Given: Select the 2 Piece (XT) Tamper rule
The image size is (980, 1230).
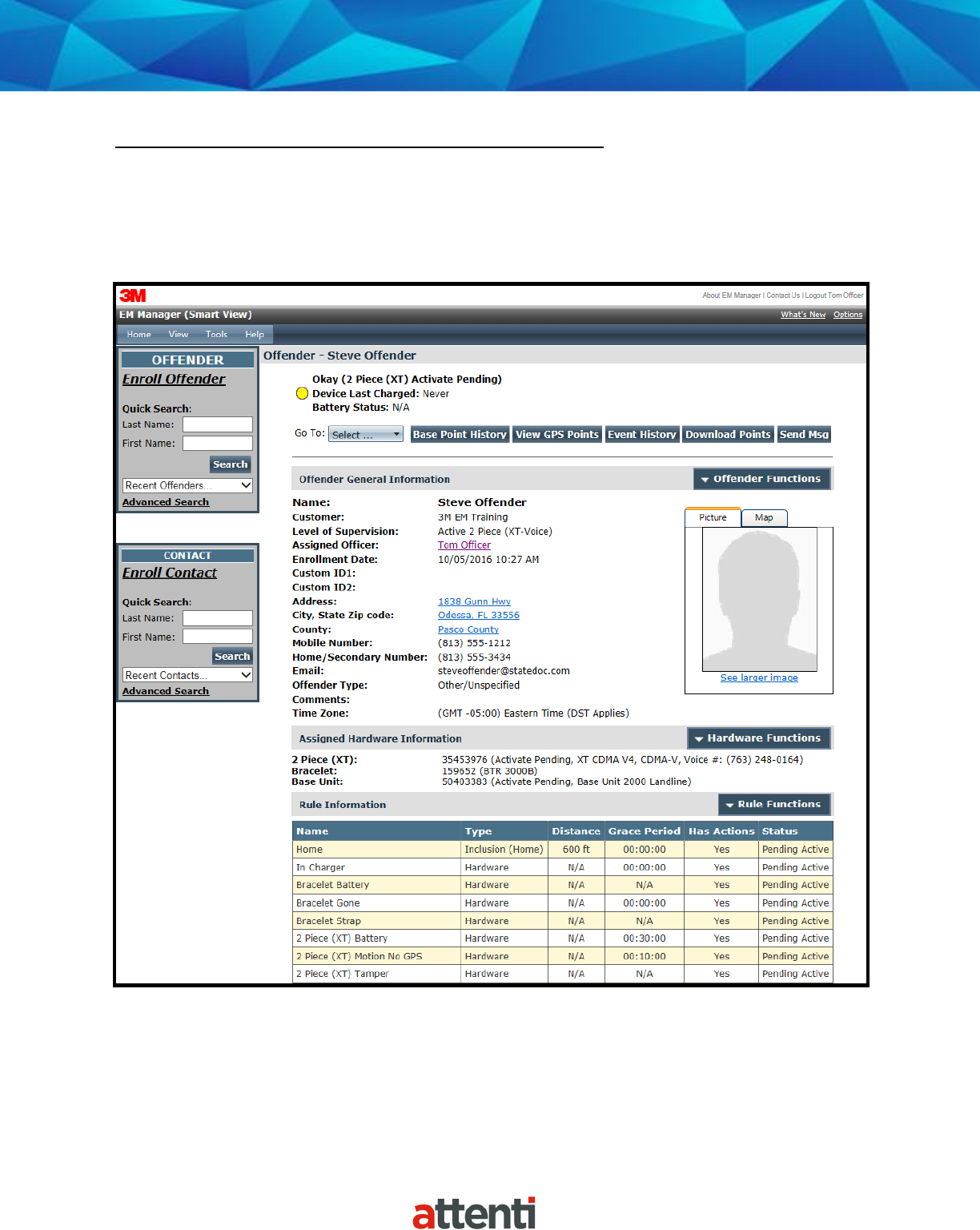Looking at the screenshot, I should tap(342, 974).
